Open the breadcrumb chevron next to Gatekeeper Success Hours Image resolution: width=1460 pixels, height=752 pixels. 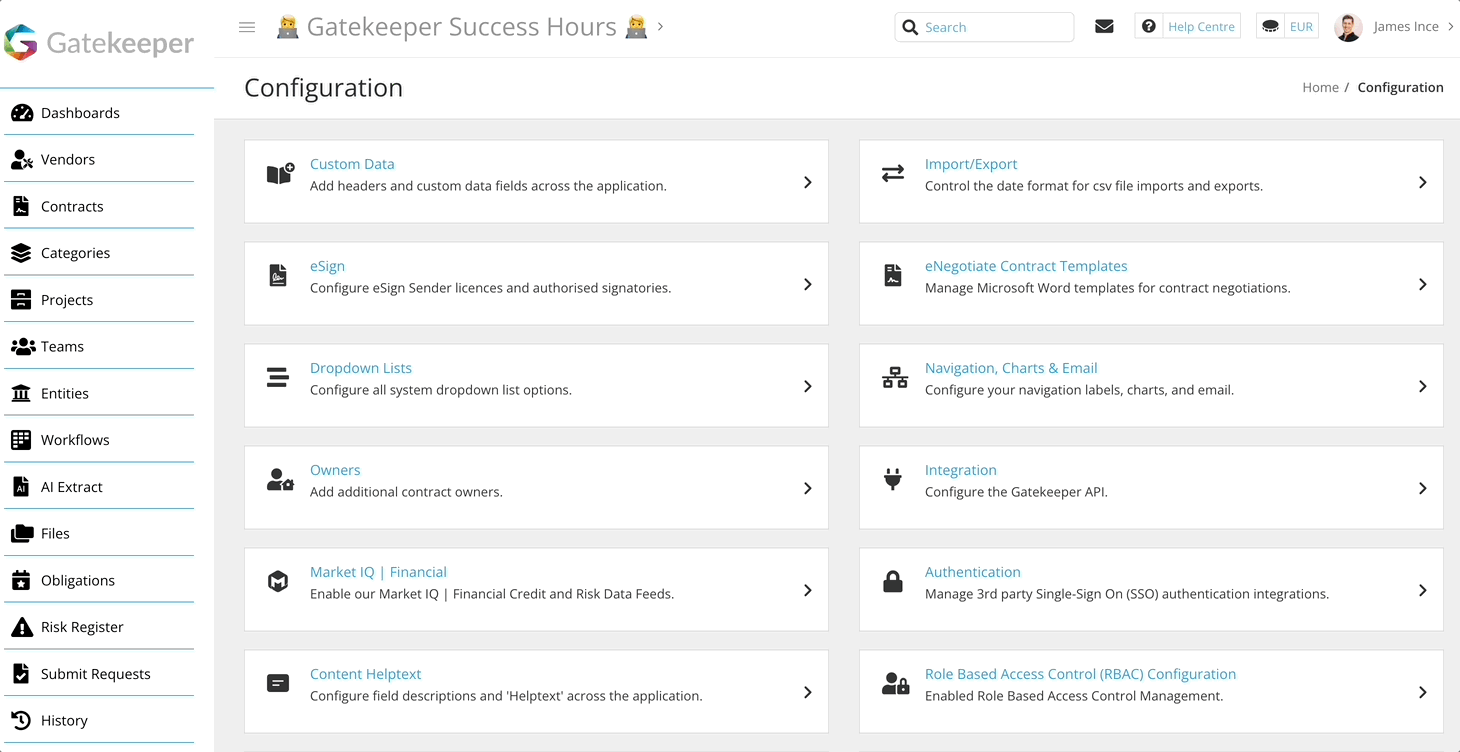[x=659, y=27]
